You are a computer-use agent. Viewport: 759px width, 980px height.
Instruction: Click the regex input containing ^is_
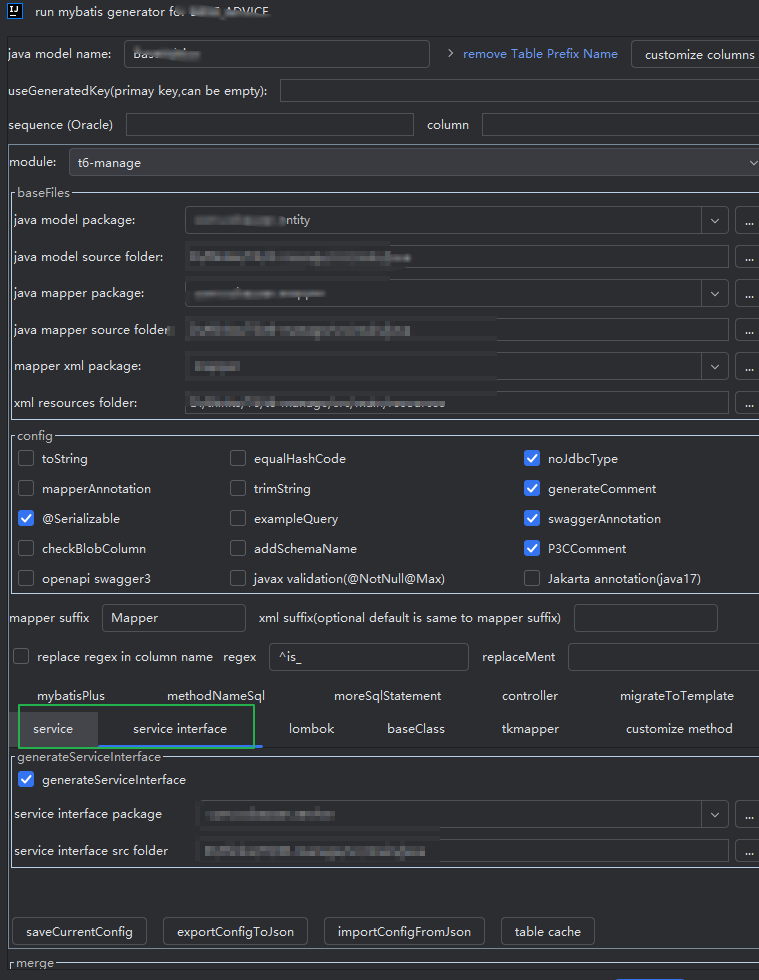tap(369, 657)
